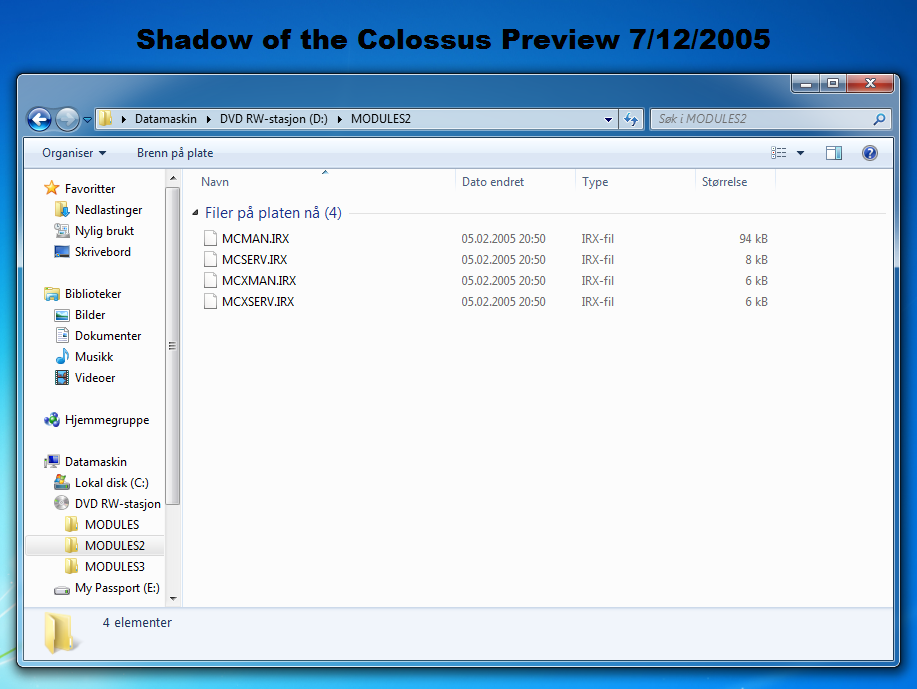The height and width of the screenshot is (689, 917).
Task: Open the Videoer library
Action: tap(95, 378)
